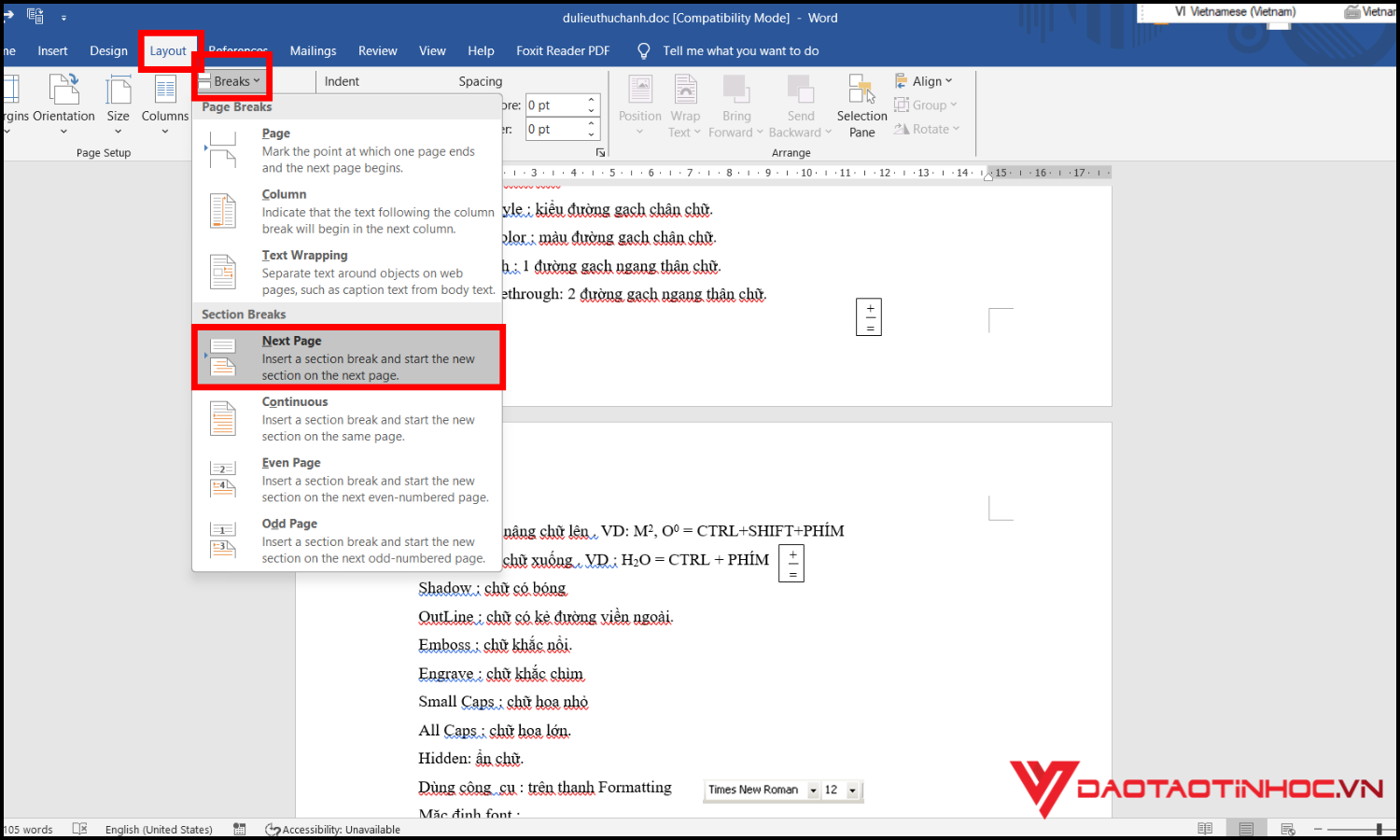Expand the Align dropdown
1400x840 pixels.
click(925, 80)
